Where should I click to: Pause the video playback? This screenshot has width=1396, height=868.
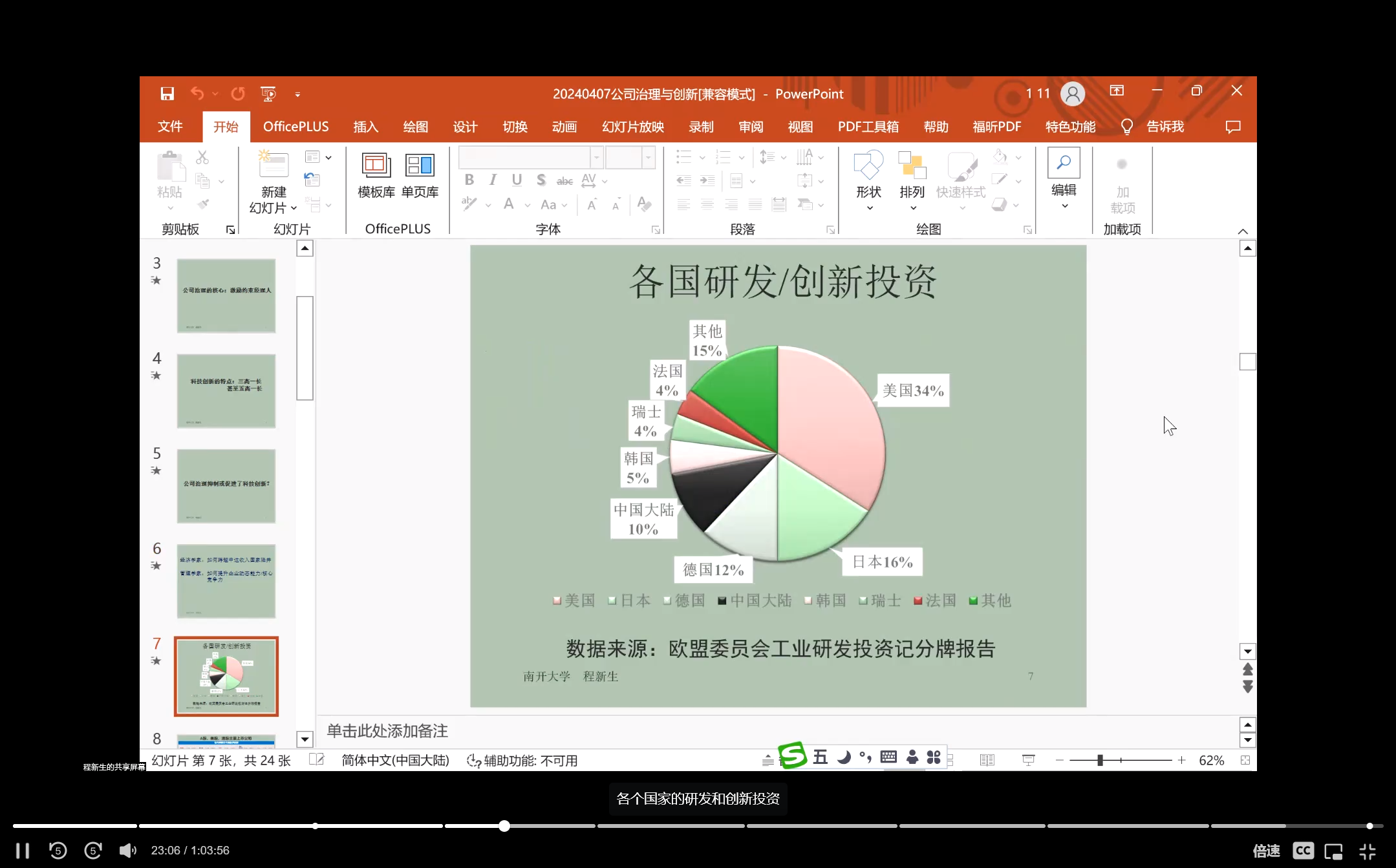click(x=23, y=851)
